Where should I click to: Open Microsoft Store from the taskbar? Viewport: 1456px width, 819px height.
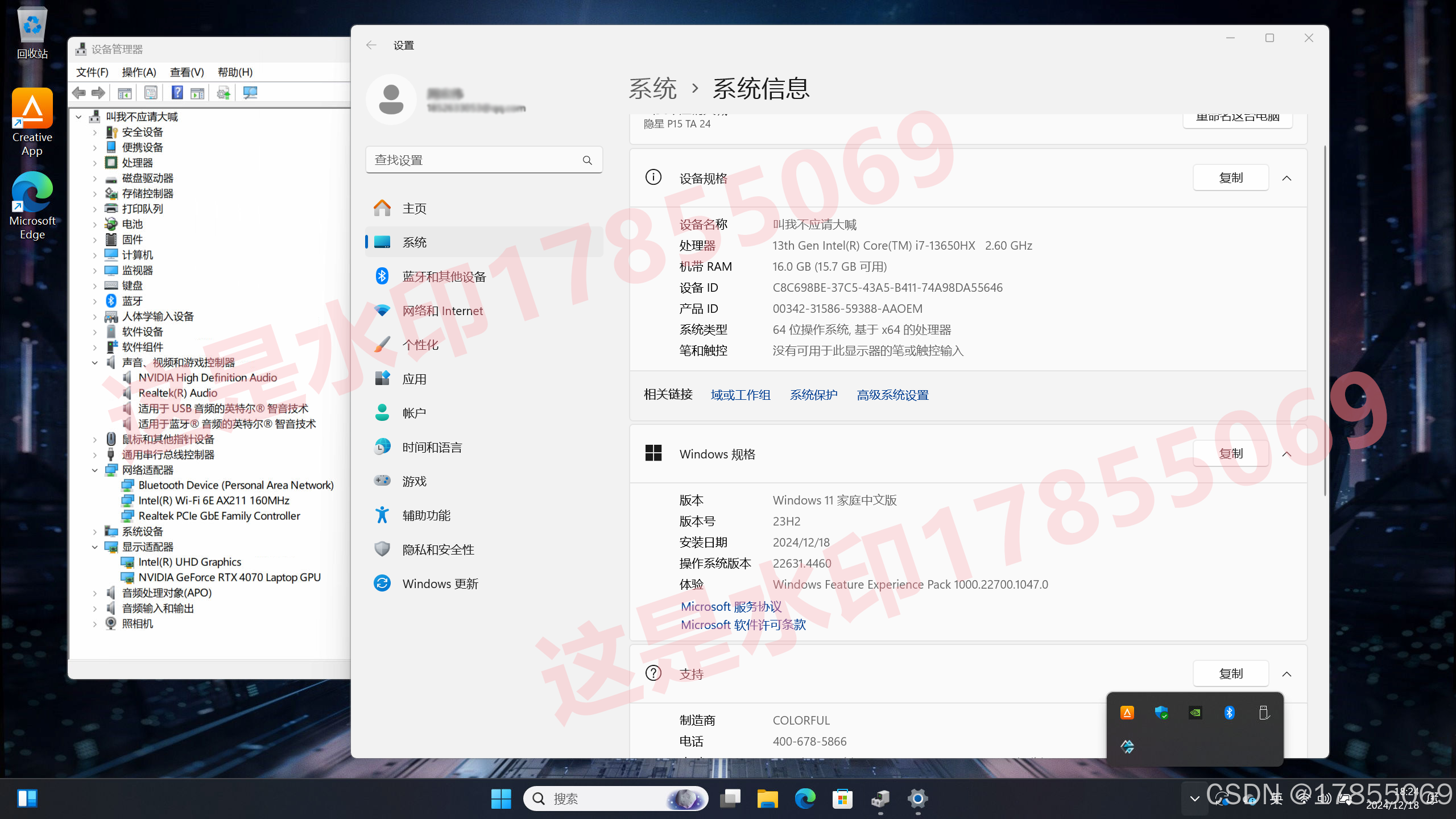[842, 799]
